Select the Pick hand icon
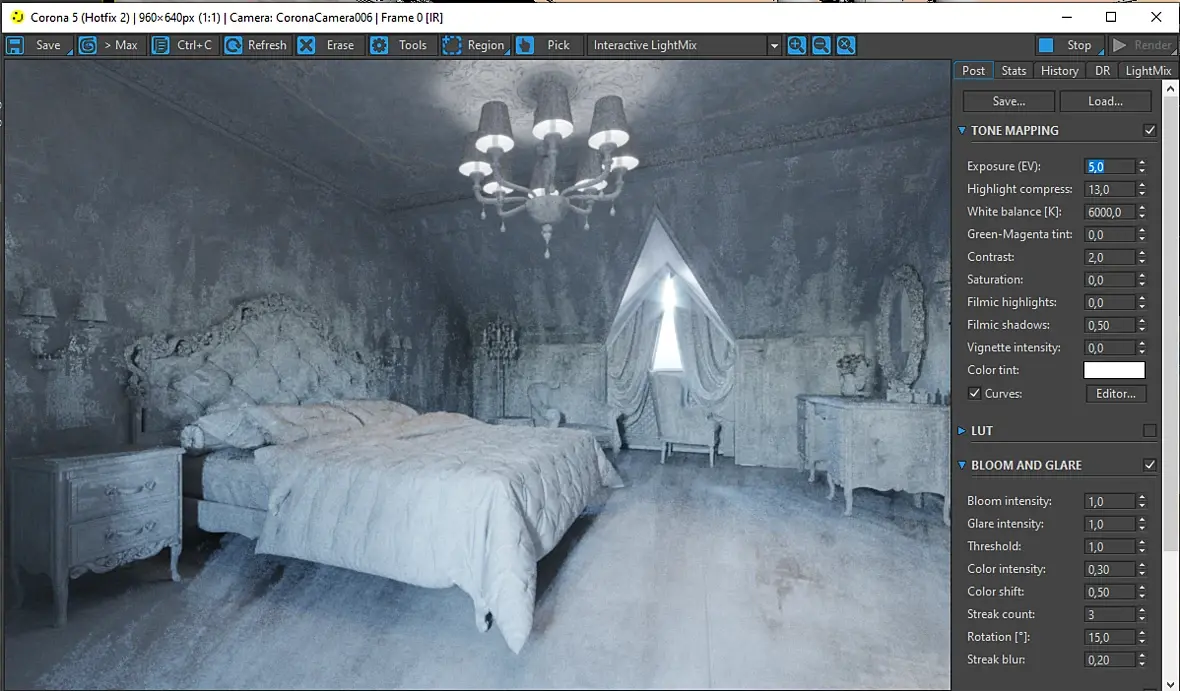Screen dimensions: 1180x691 [525, 45]
